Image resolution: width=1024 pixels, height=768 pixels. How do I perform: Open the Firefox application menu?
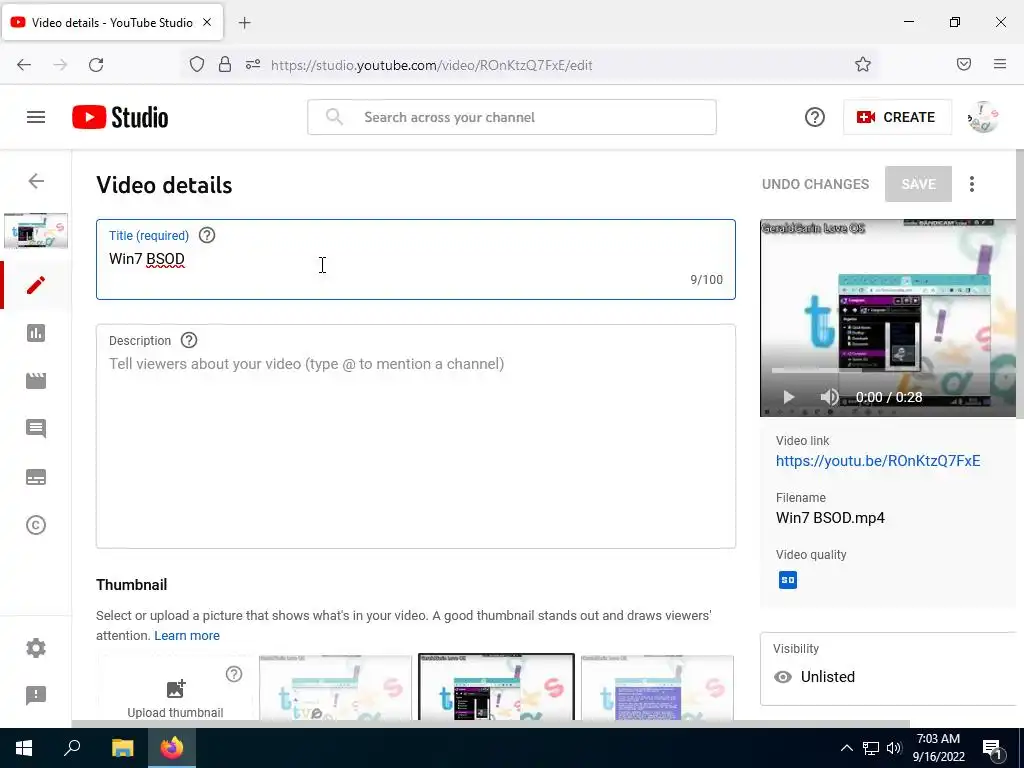tap(1000, 65)
